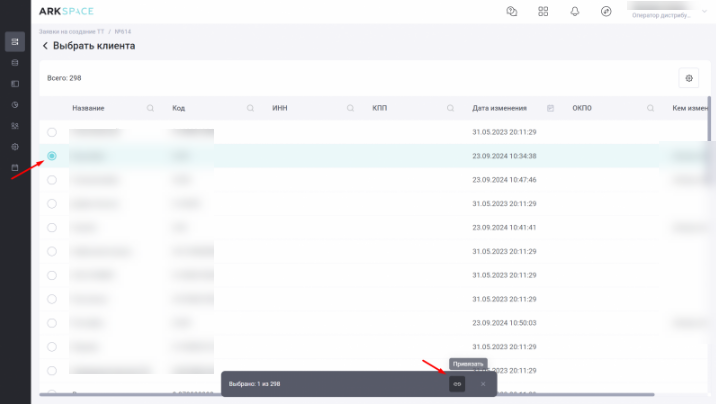This screenshot has height=404, width=716.
Task: Select the first row radio button
Action: [52, 132]
